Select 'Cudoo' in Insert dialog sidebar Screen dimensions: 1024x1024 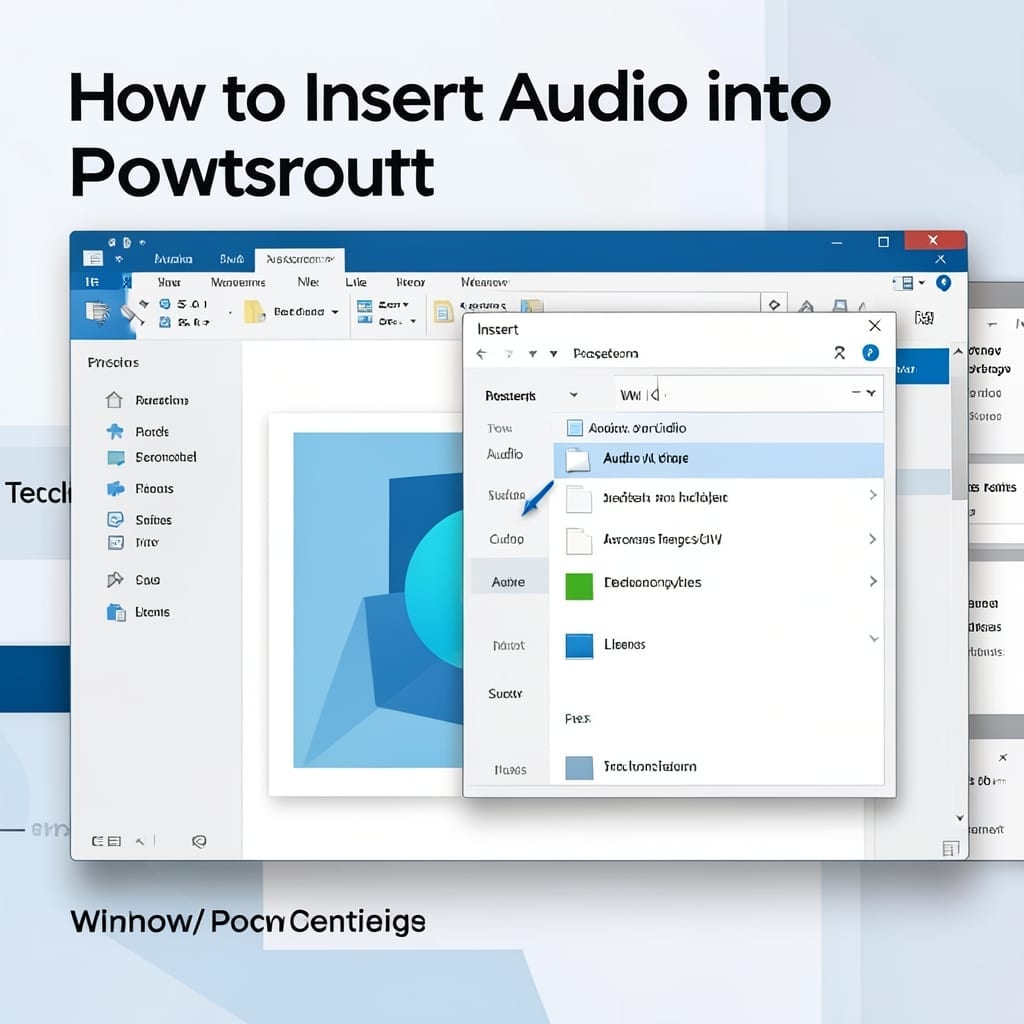click(507, 539)
